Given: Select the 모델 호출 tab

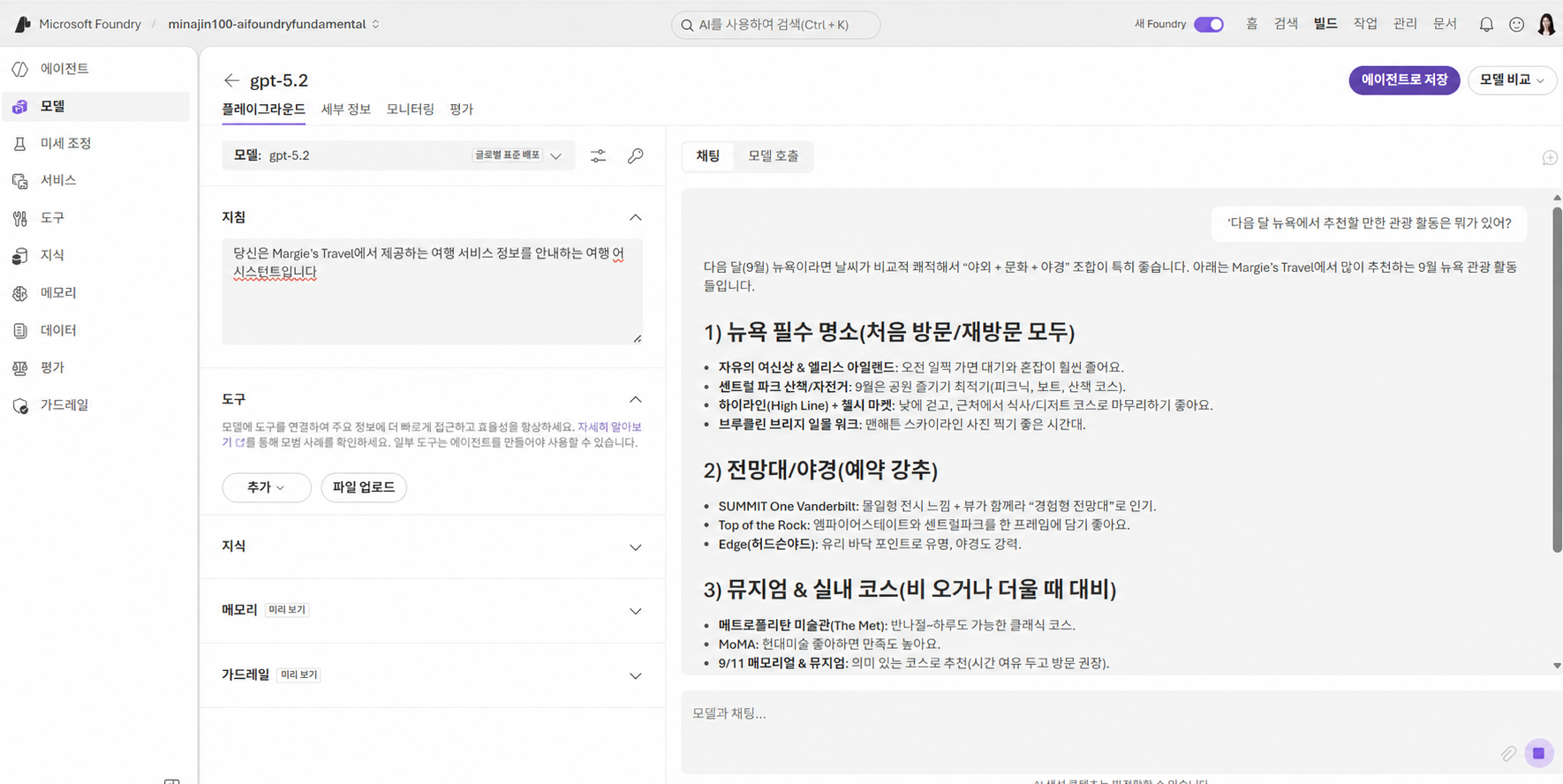Looking at the screenshot, I should 773,156.
